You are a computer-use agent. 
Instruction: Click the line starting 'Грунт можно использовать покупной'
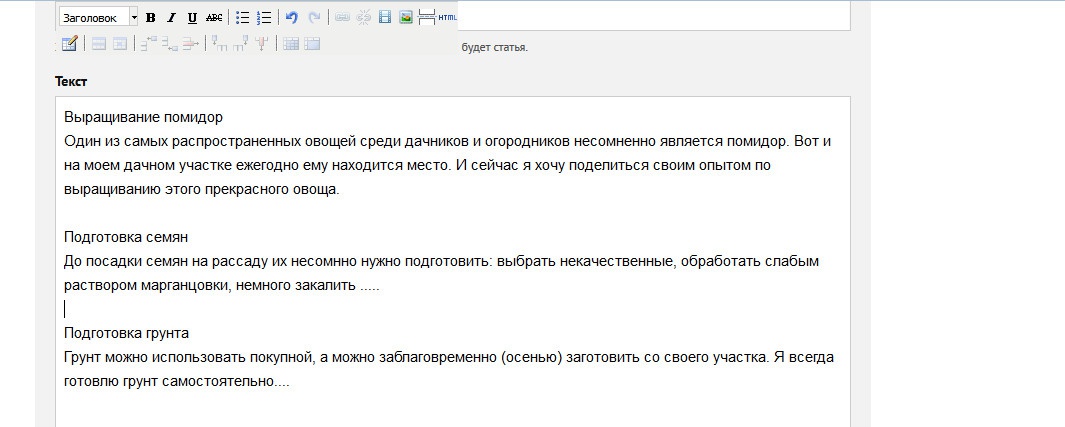(449, 357)
